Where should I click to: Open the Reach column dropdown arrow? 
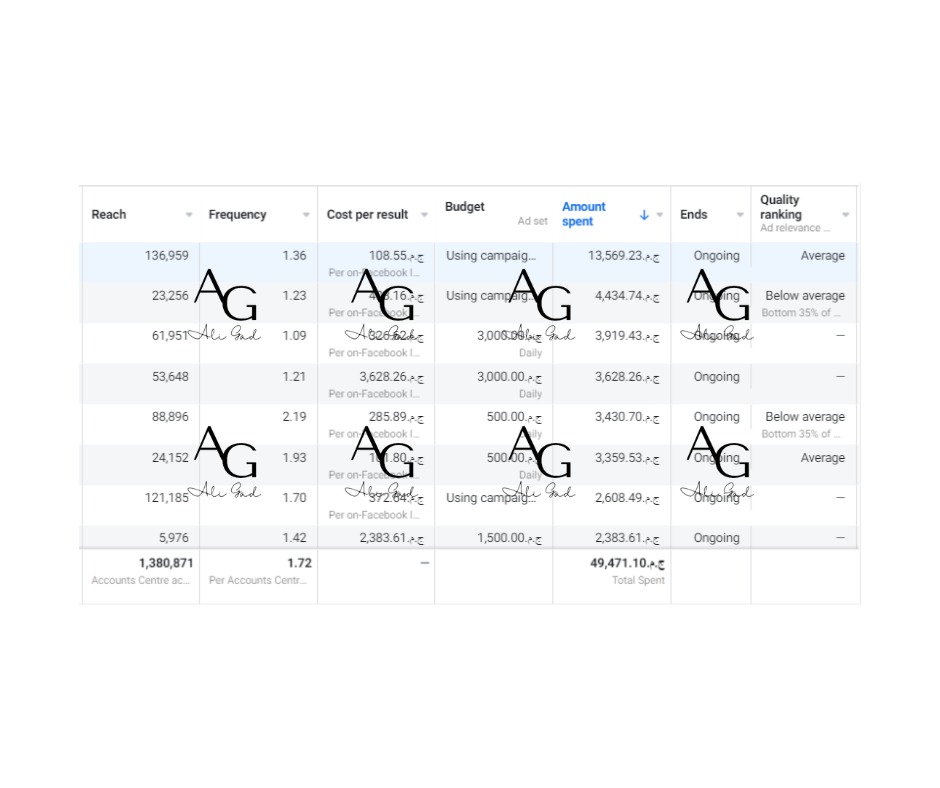tap(189, 215)
